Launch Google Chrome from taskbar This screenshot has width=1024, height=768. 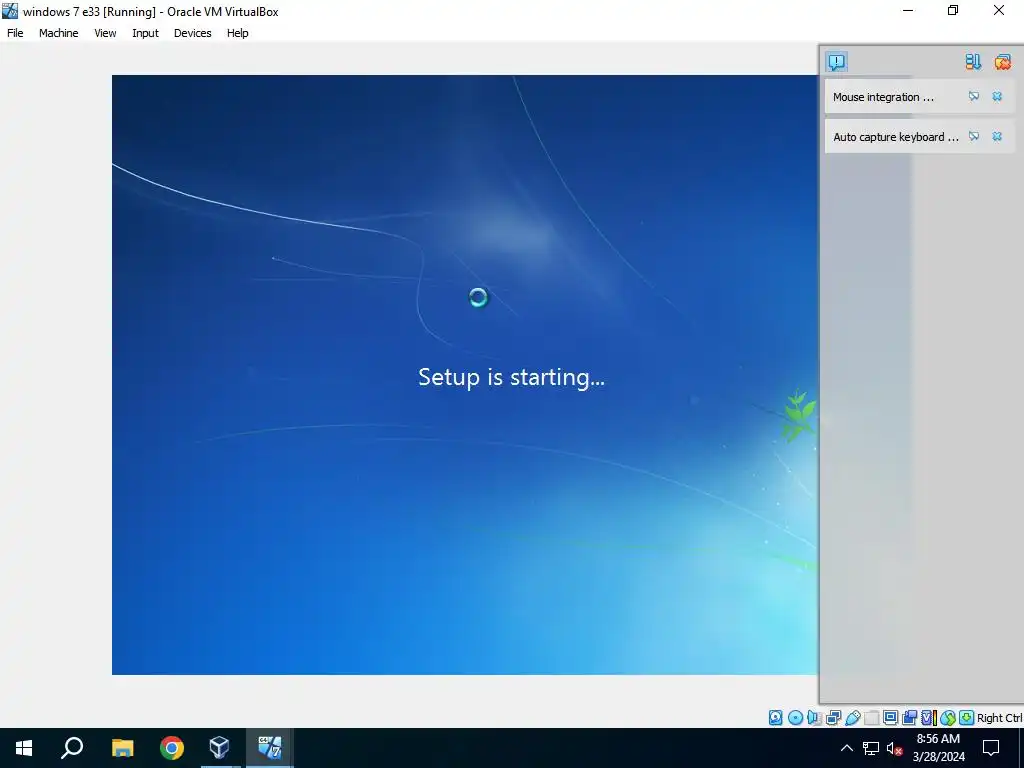[x=172, y=748]
